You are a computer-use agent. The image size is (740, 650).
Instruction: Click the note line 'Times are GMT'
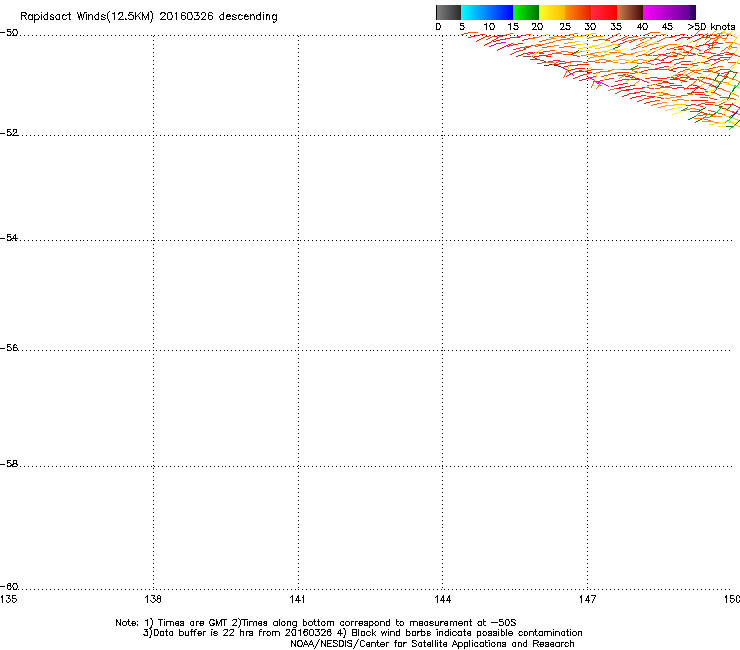pos(193,623)
